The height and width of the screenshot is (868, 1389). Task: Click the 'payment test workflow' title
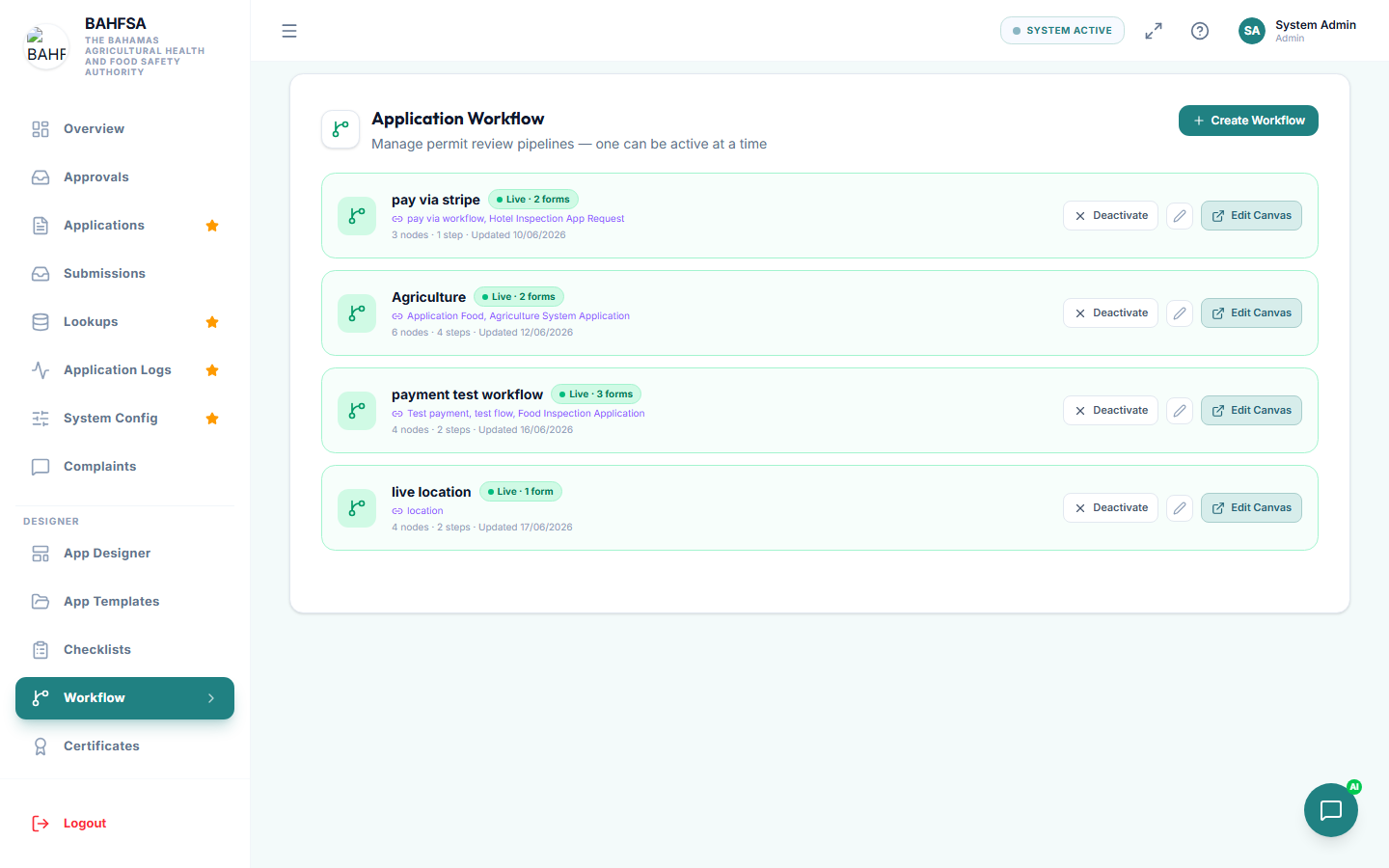[467, 394]
